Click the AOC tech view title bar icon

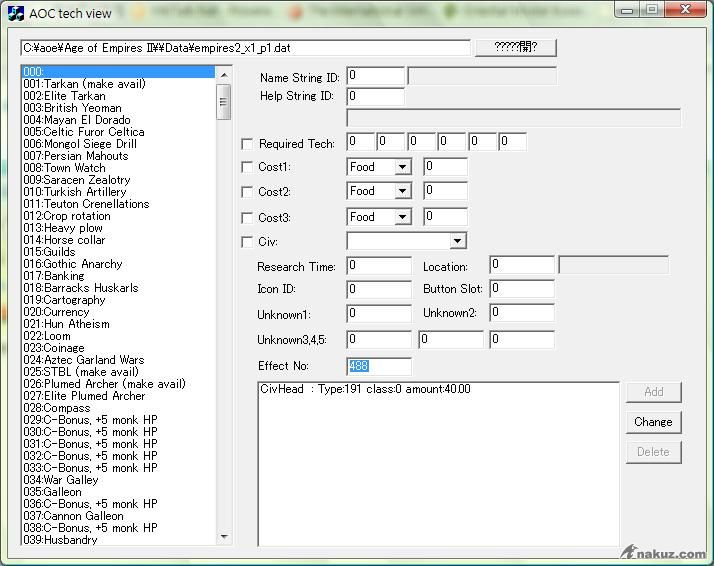15,13
